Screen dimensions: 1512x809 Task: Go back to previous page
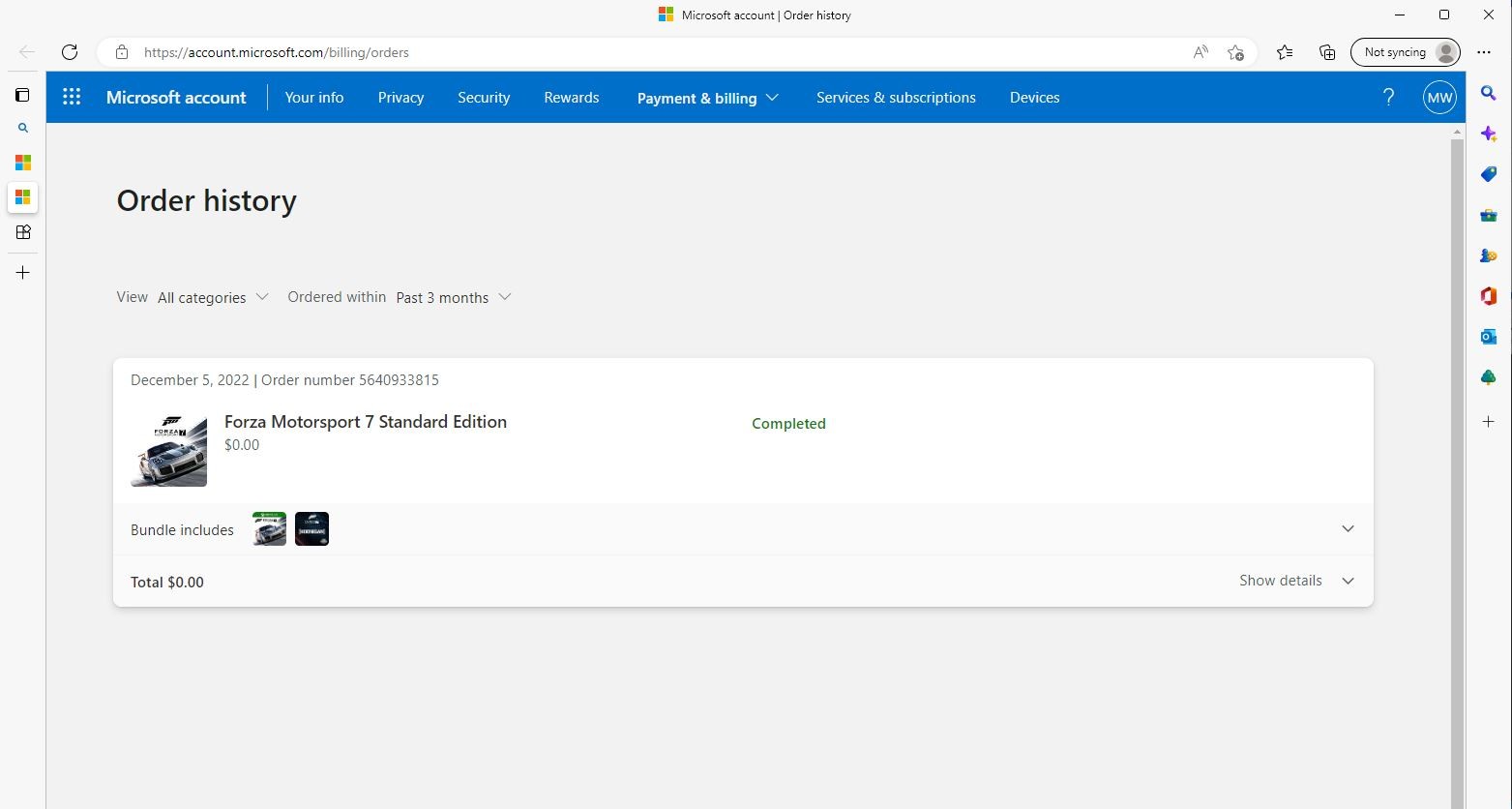27,52
